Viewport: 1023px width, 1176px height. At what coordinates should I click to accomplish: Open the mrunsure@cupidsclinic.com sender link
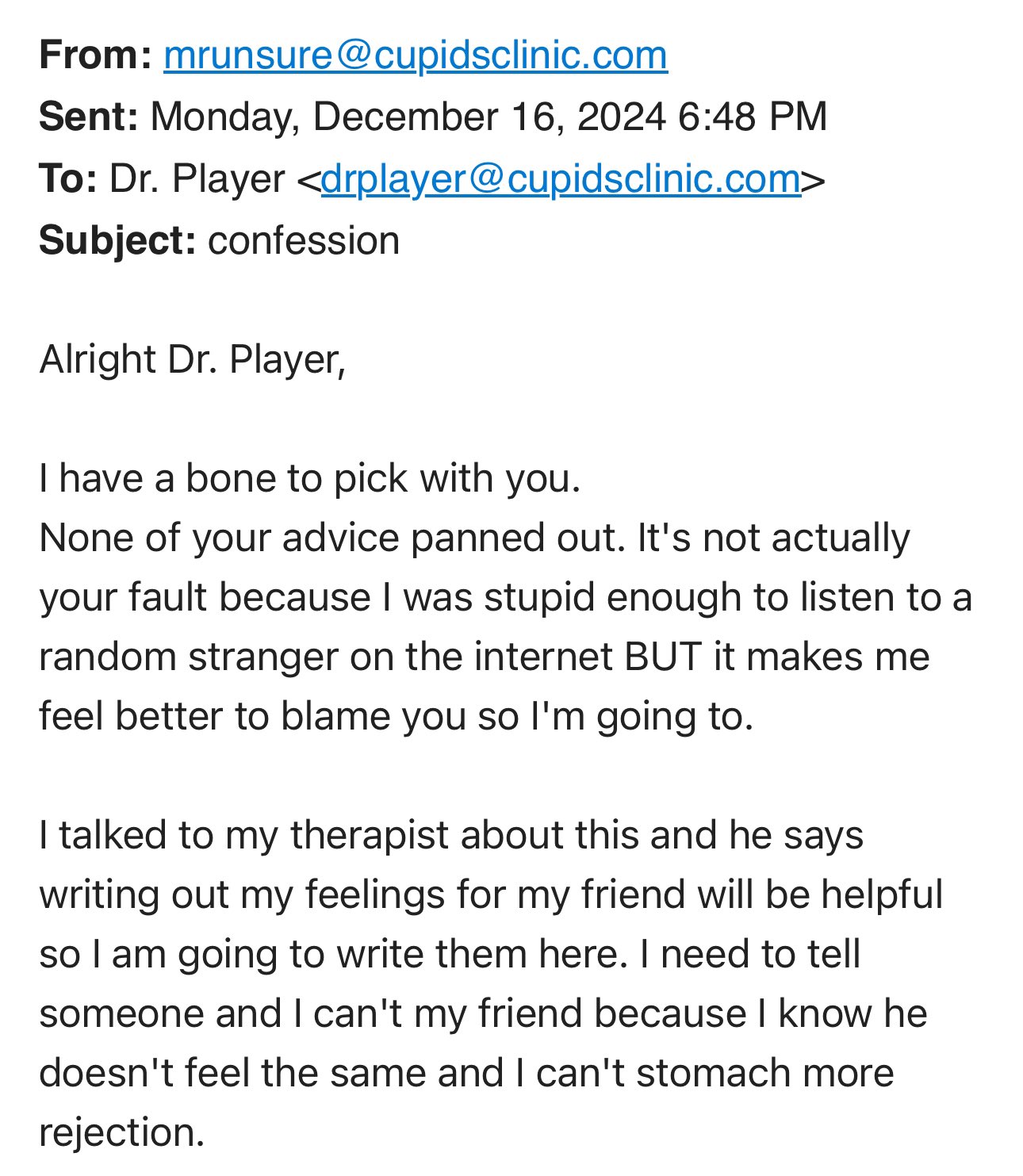point(416,56)
